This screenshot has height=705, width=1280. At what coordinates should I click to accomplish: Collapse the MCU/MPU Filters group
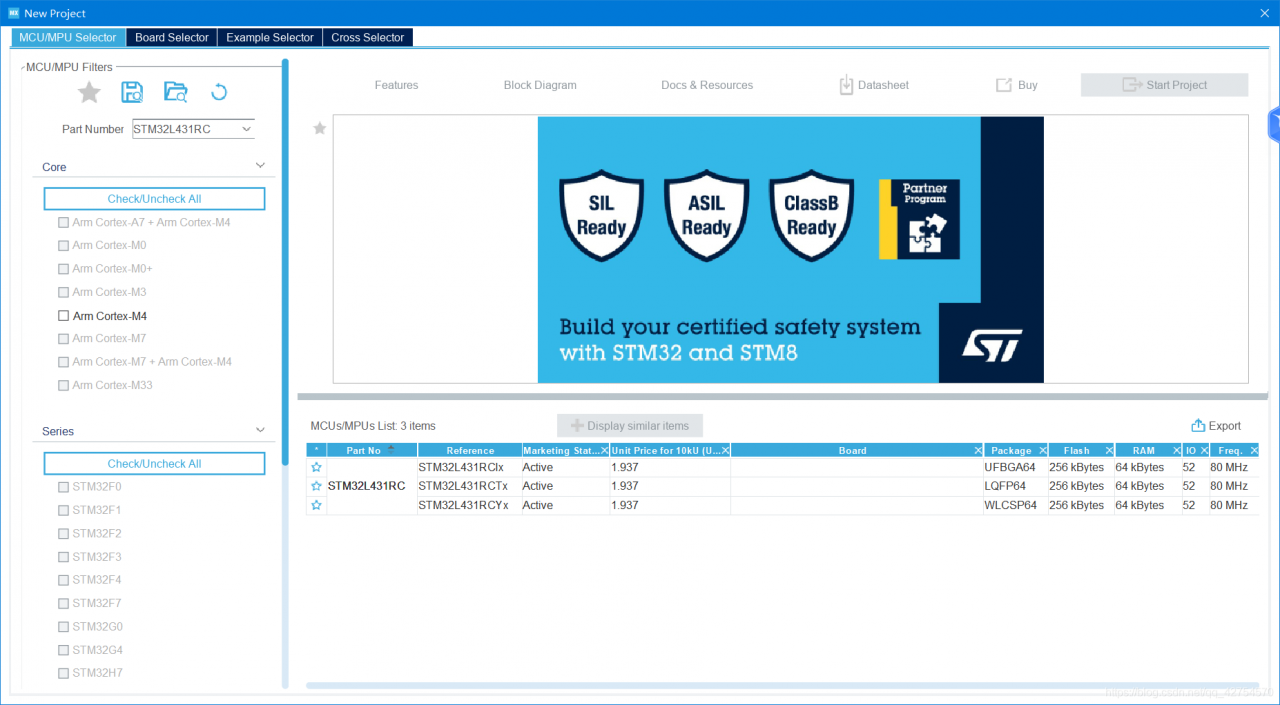(22, 67)
